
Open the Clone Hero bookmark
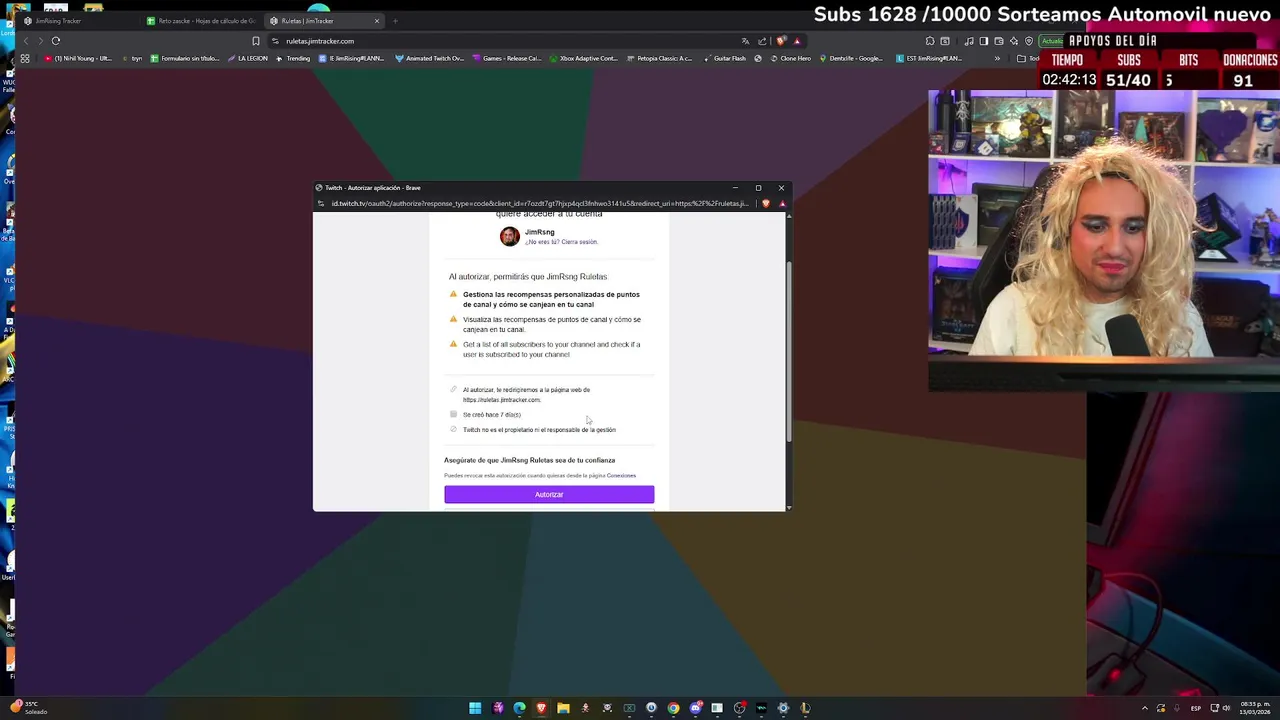789,58
